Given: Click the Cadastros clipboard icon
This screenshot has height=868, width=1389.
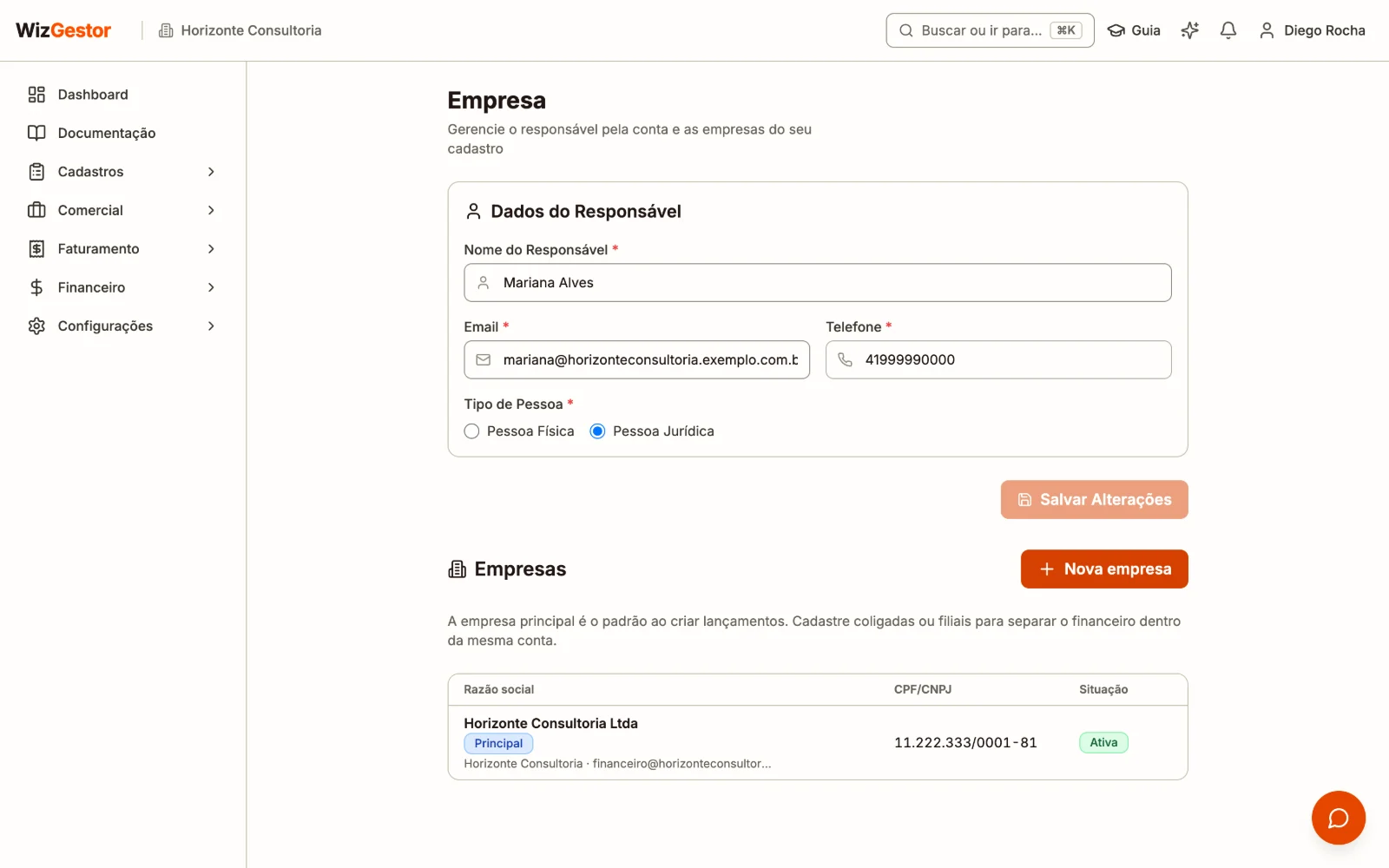Looking at the screenshot, I should point(36,172).
